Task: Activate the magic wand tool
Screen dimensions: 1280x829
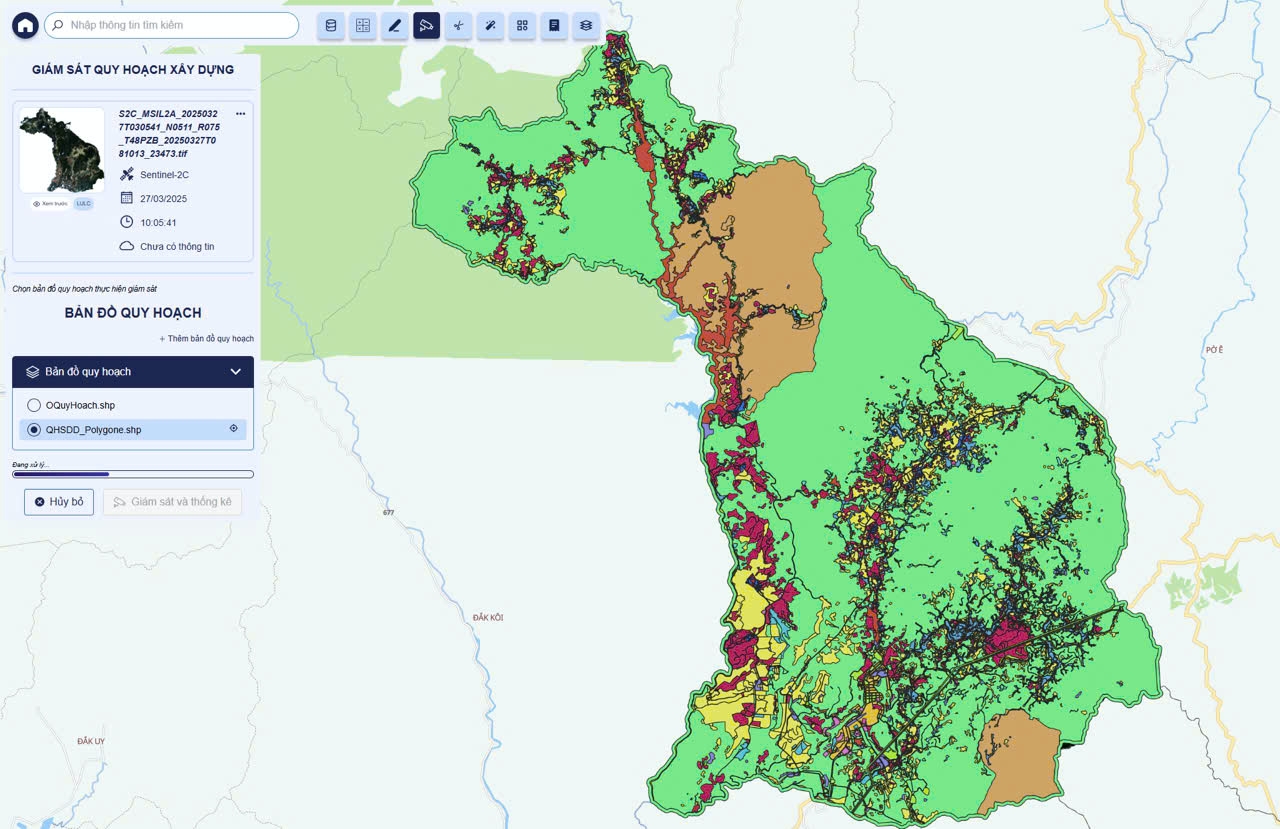Action: pyautogui.click(x=490, y=26)
